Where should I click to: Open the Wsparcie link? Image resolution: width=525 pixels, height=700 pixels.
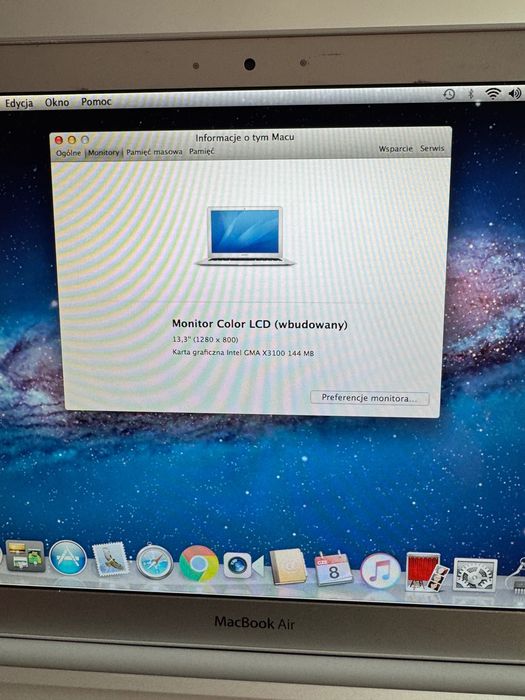pos(396,149)
